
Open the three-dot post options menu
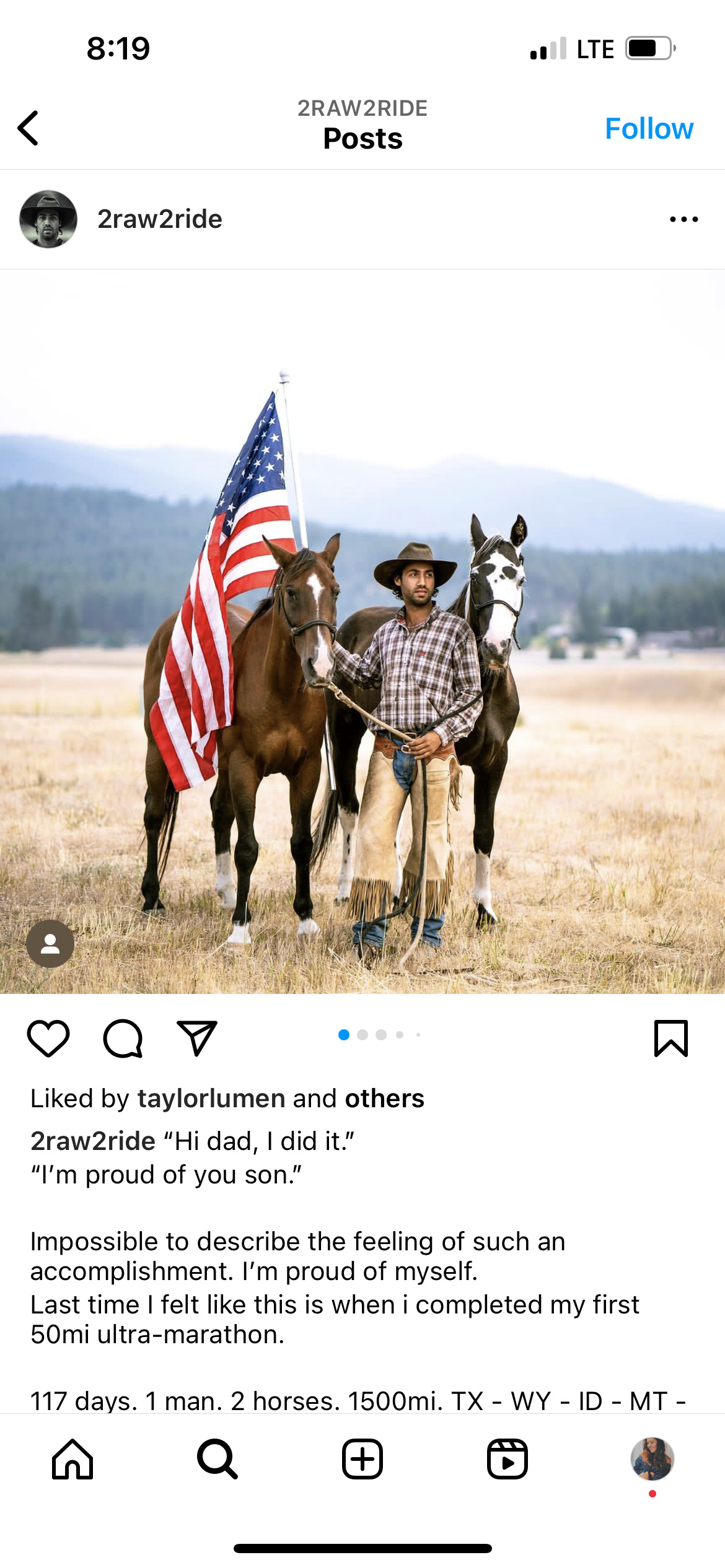[x=684, y=219]
